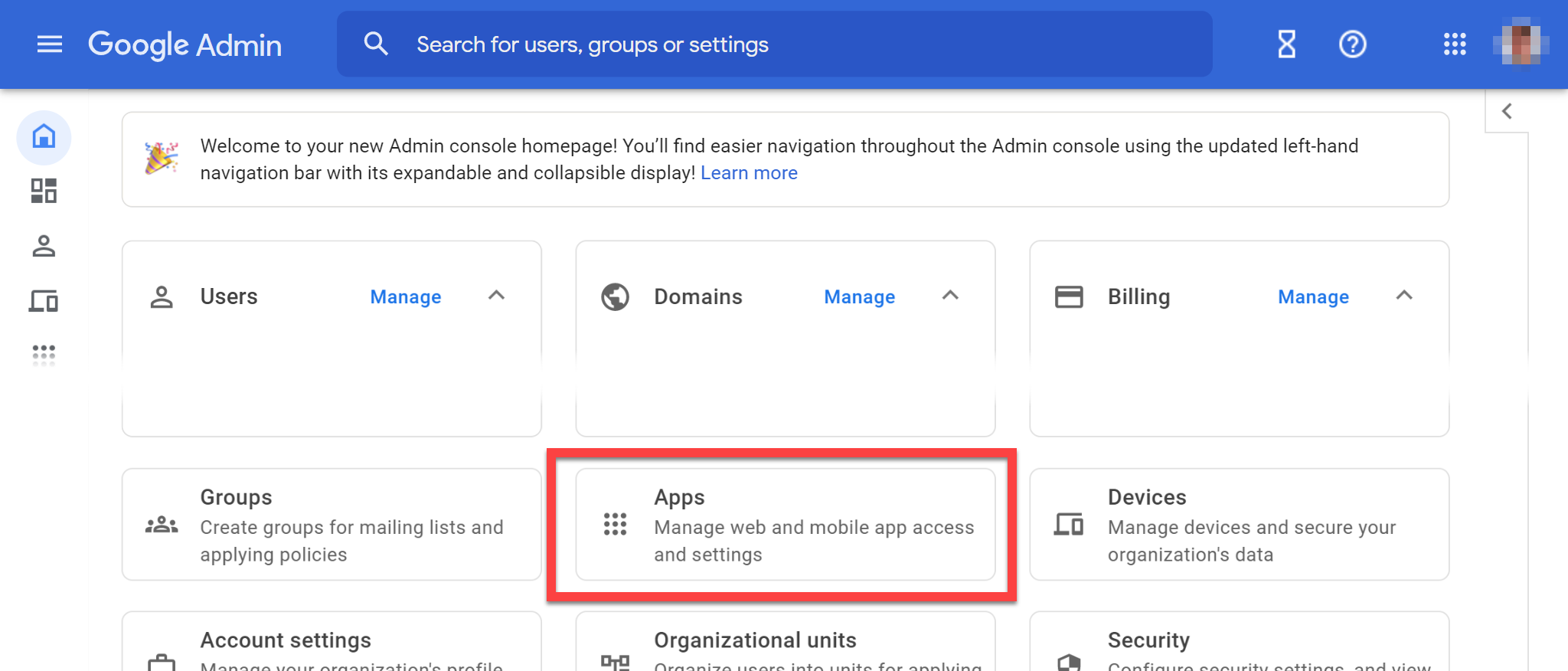
Task: Open the Devices icon in sidebar
Action: coord(44,301)
